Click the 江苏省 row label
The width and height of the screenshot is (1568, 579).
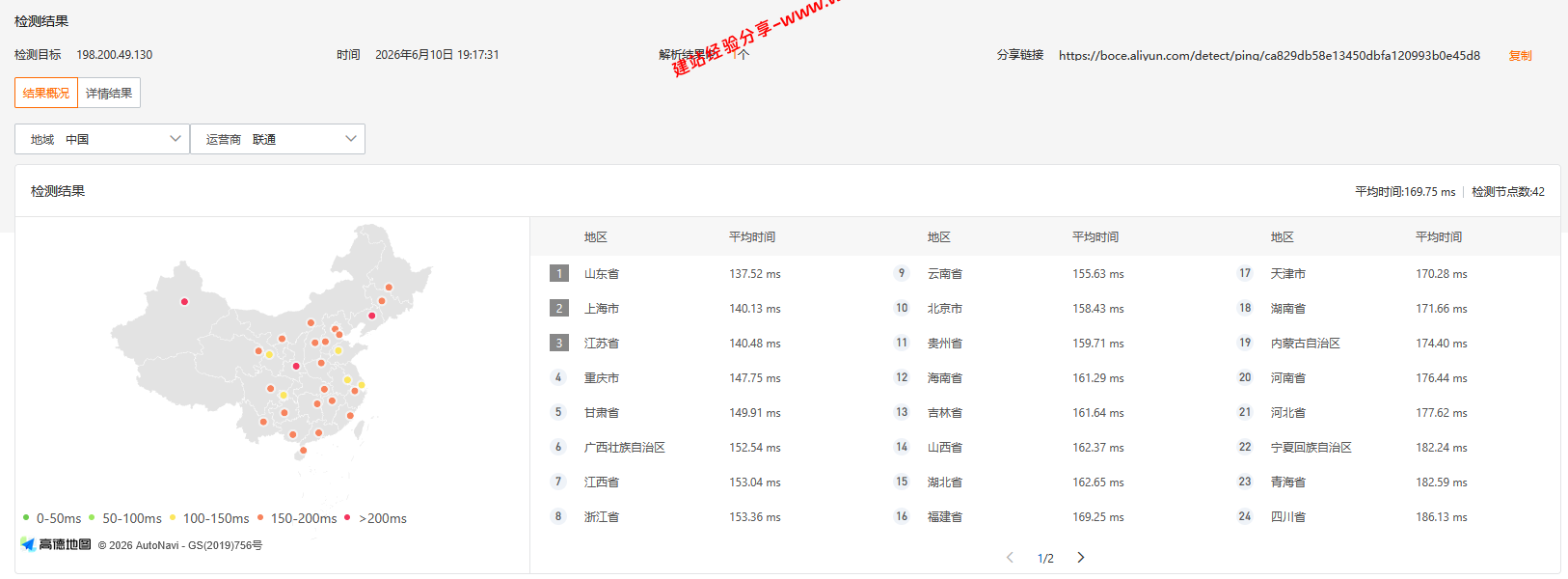602,344
